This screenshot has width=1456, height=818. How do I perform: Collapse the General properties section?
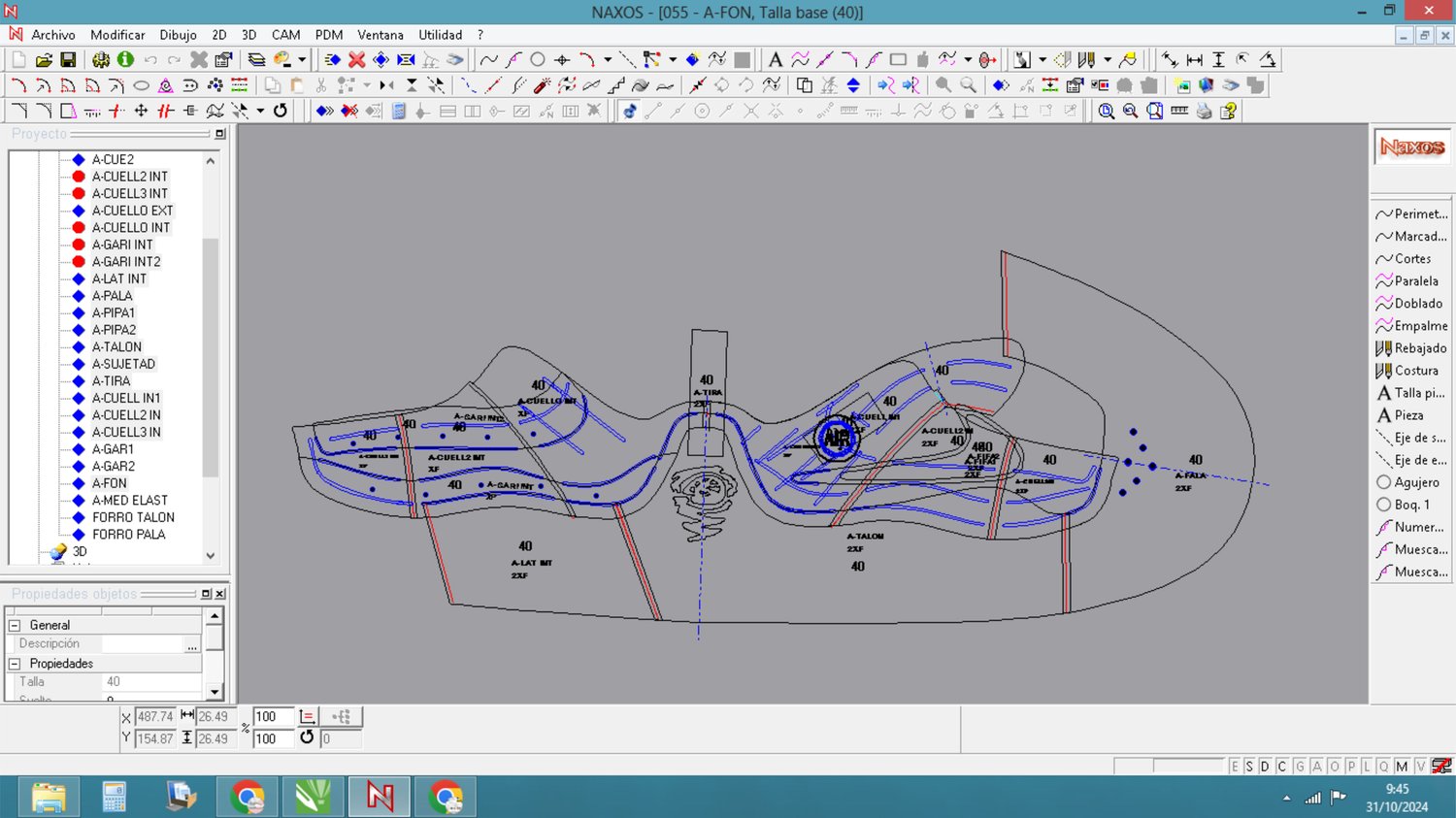(x=15, y=626)
